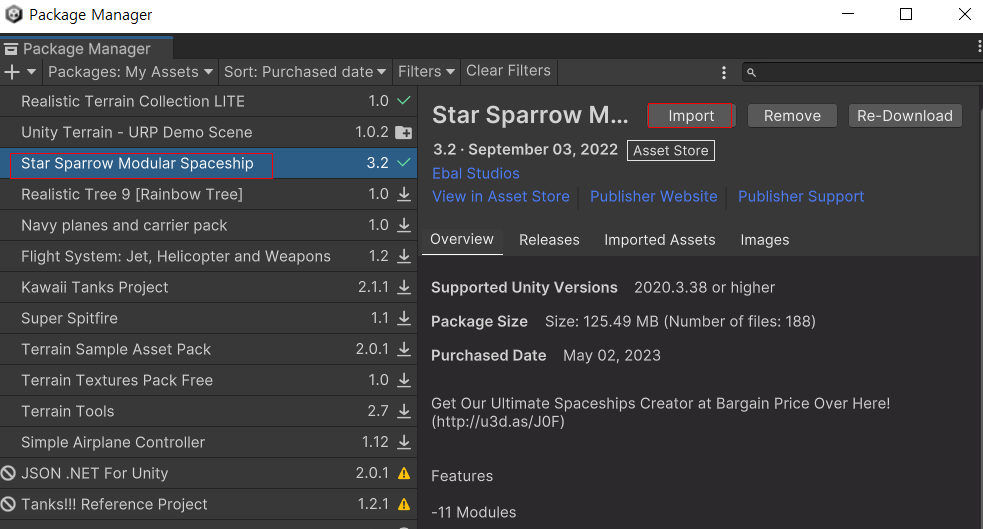Viewport: 983px width, 529px height.
Task: Select Tanks!!! Reference Project package
Action: coord(208,505)
